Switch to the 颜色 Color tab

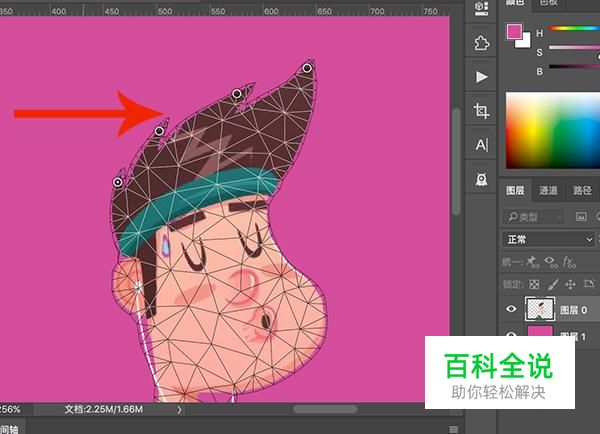[x=515, y=4]
